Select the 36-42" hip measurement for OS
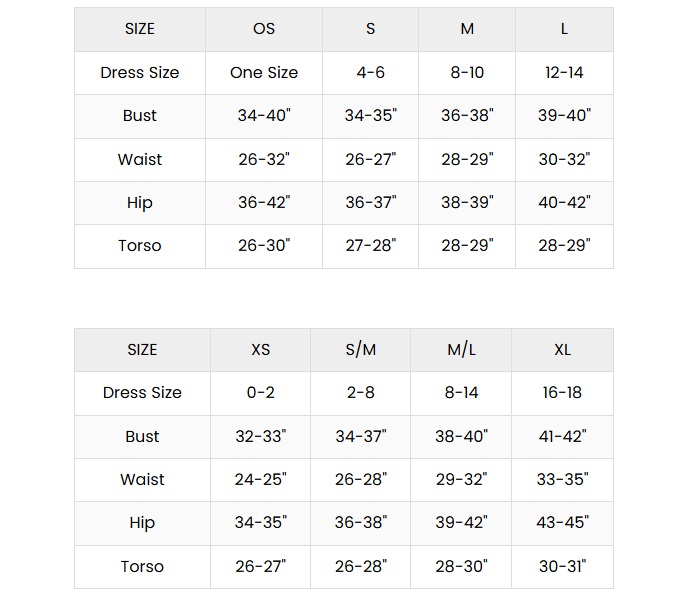The image size is (700, 603). pyautogui.click(x=264, y=202)
